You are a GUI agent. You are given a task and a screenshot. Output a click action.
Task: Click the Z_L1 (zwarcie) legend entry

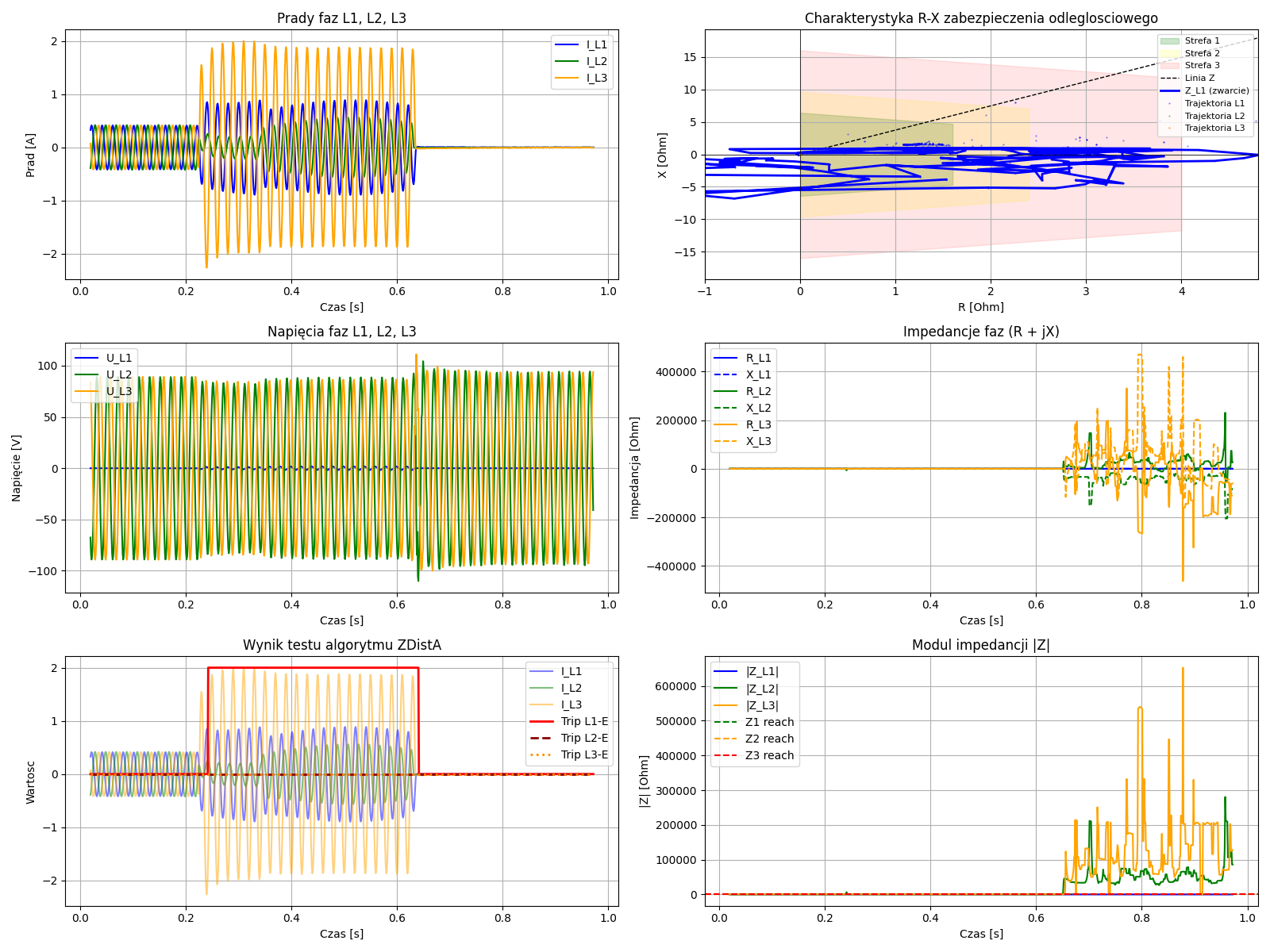point(1216,90)
